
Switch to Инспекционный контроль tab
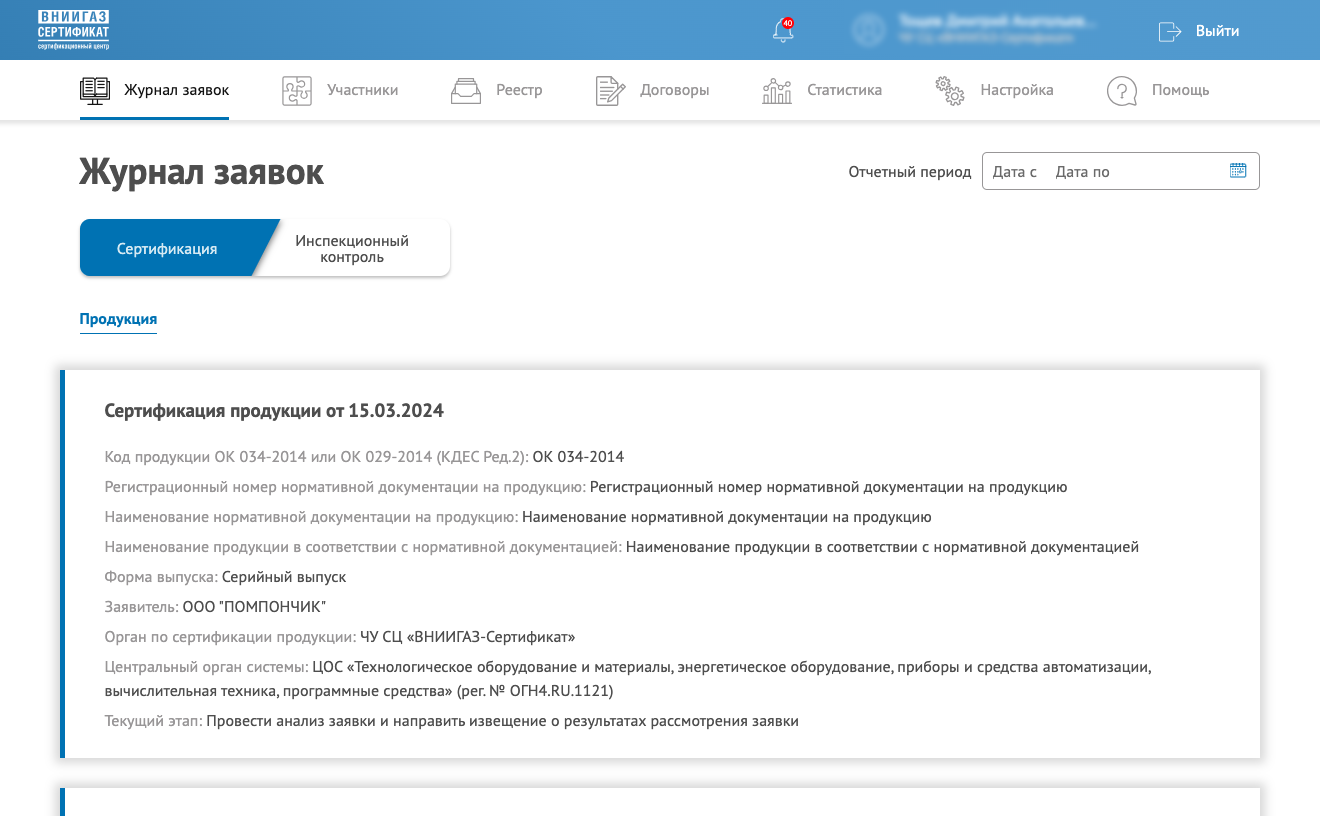352,249
